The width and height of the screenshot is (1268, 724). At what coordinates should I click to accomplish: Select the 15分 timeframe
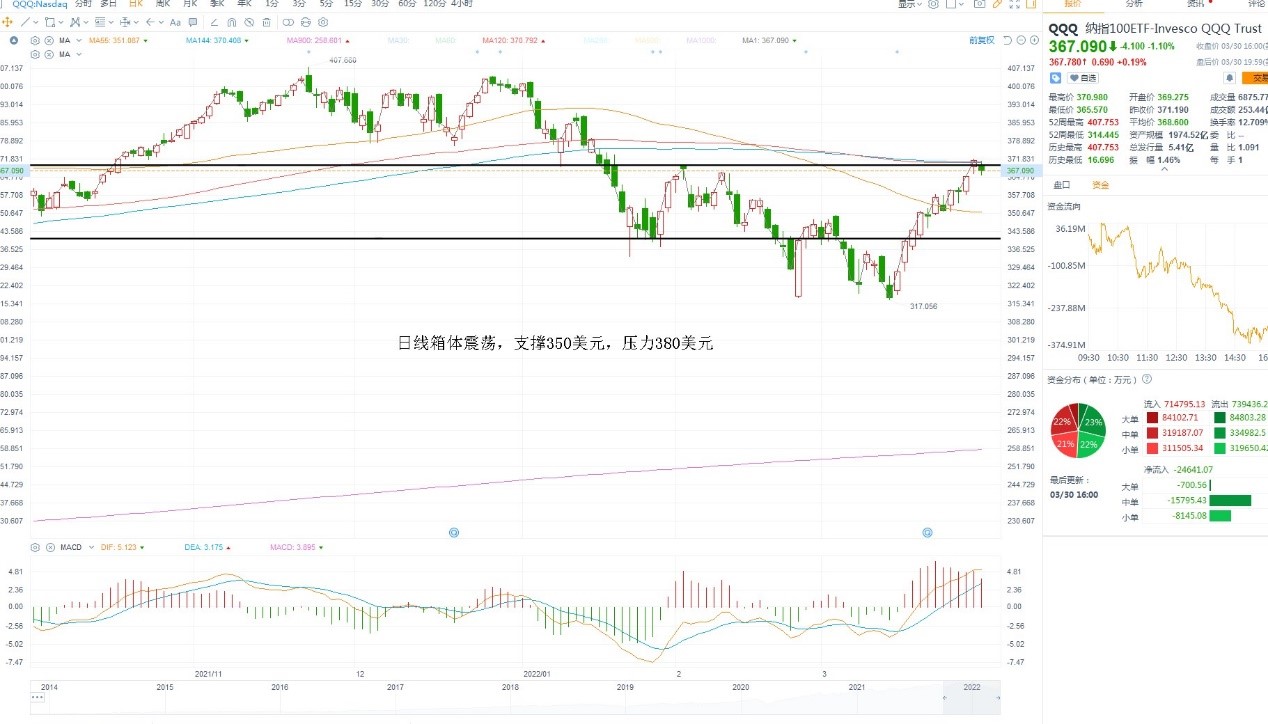pyautogui.click(x=353, y=4)
